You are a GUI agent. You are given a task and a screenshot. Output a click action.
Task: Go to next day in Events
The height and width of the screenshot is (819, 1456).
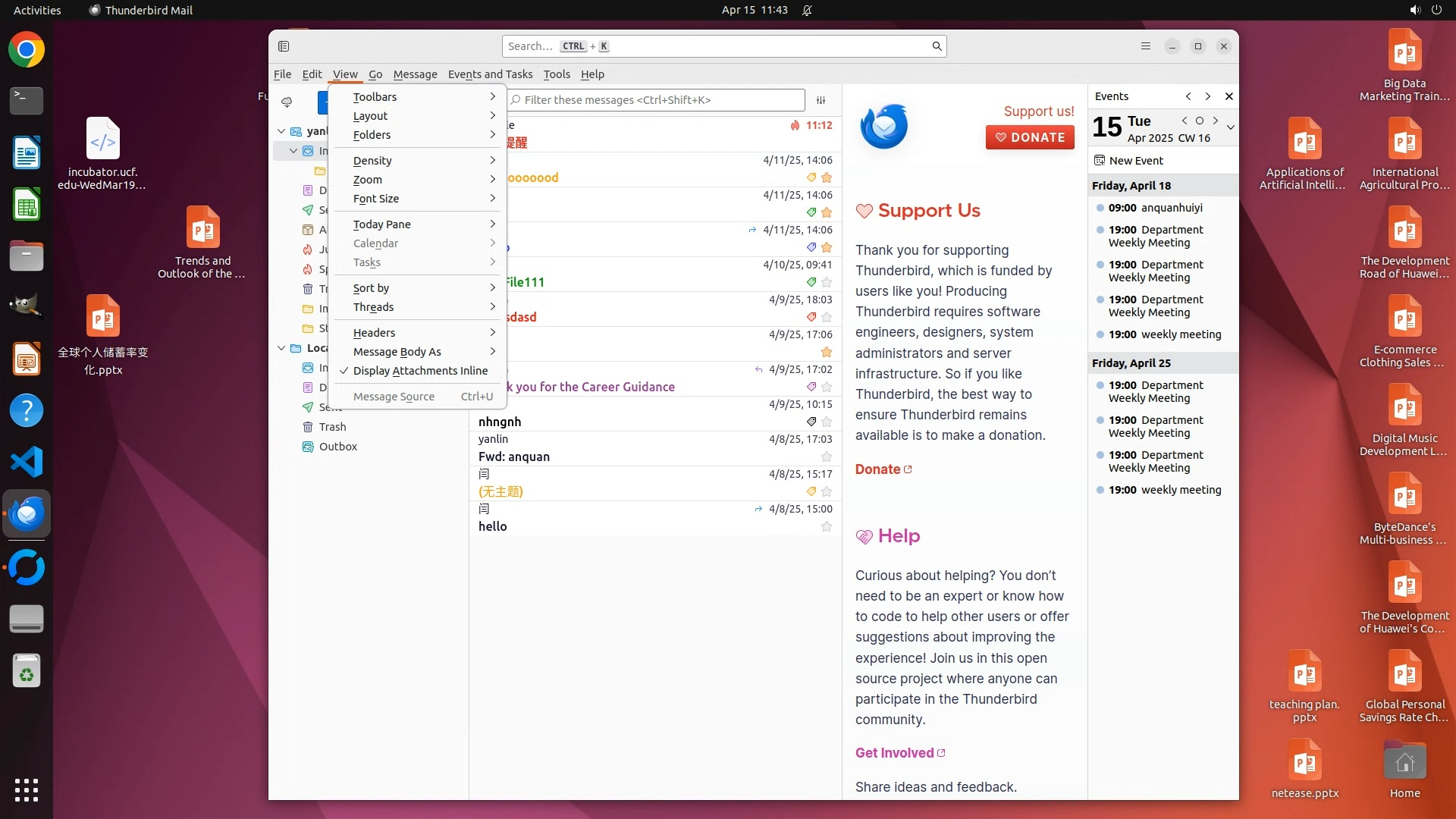coord(1216,121)
